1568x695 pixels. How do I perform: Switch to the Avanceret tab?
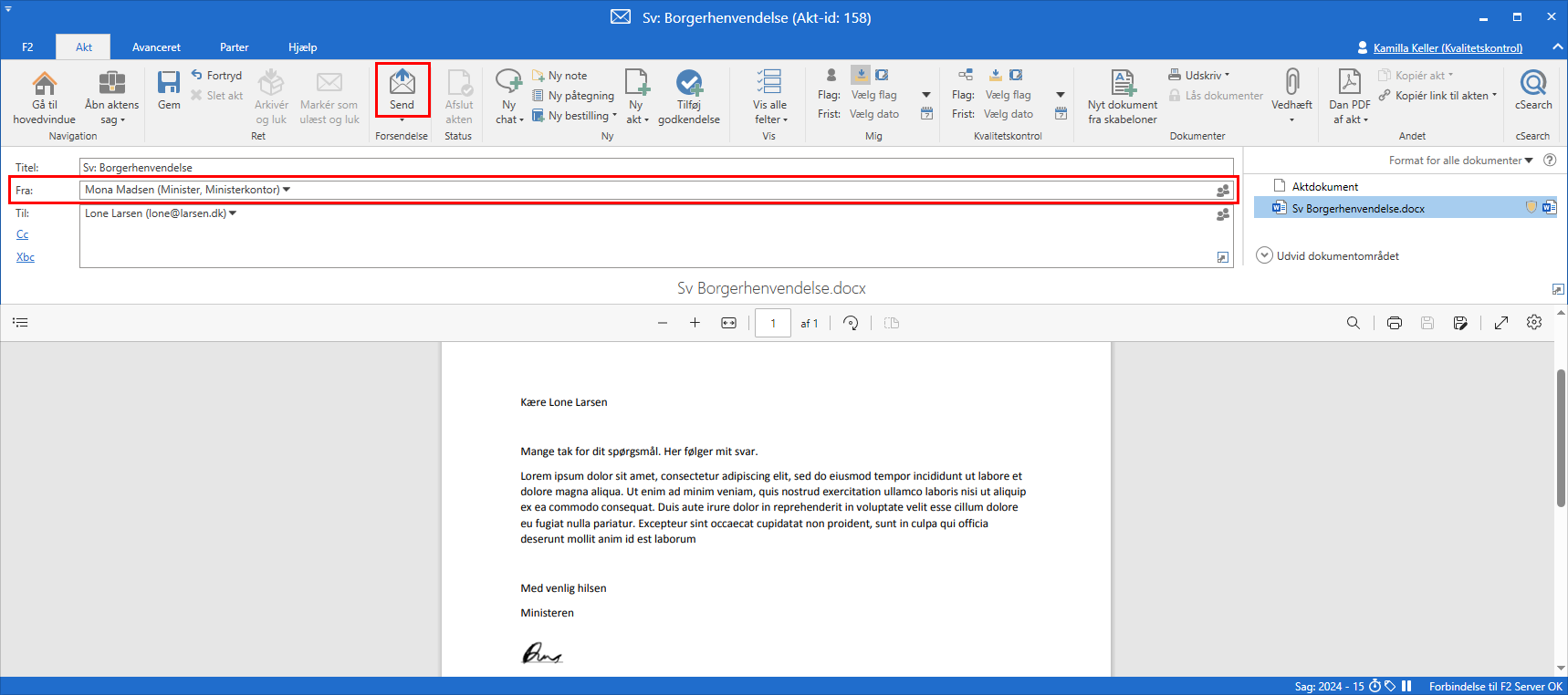click(156, 47)
